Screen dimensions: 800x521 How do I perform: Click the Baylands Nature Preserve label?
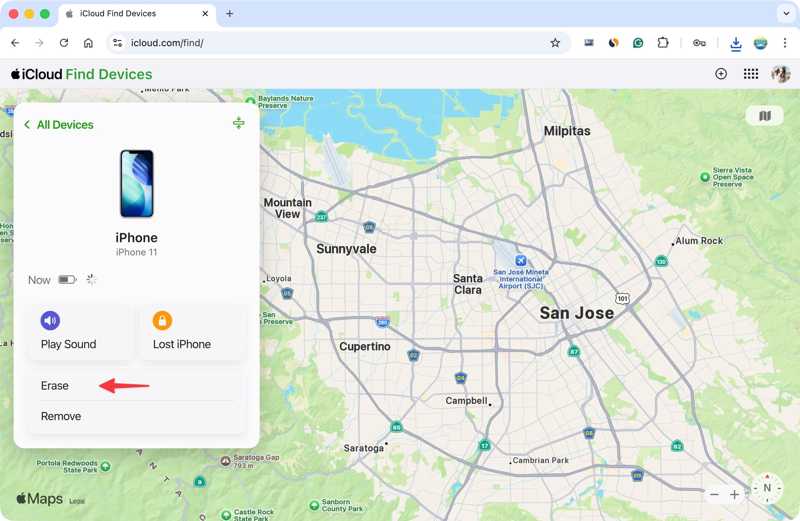pyautogui.click(x=285, y=102)
